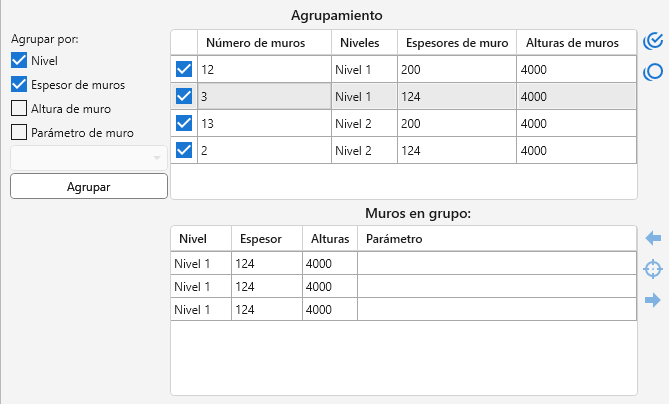Image resolution: width=669 pixels, height=404 pixels.
Task: Click the uncheck-all groups circle icon
Action: (x=653, y=71)
